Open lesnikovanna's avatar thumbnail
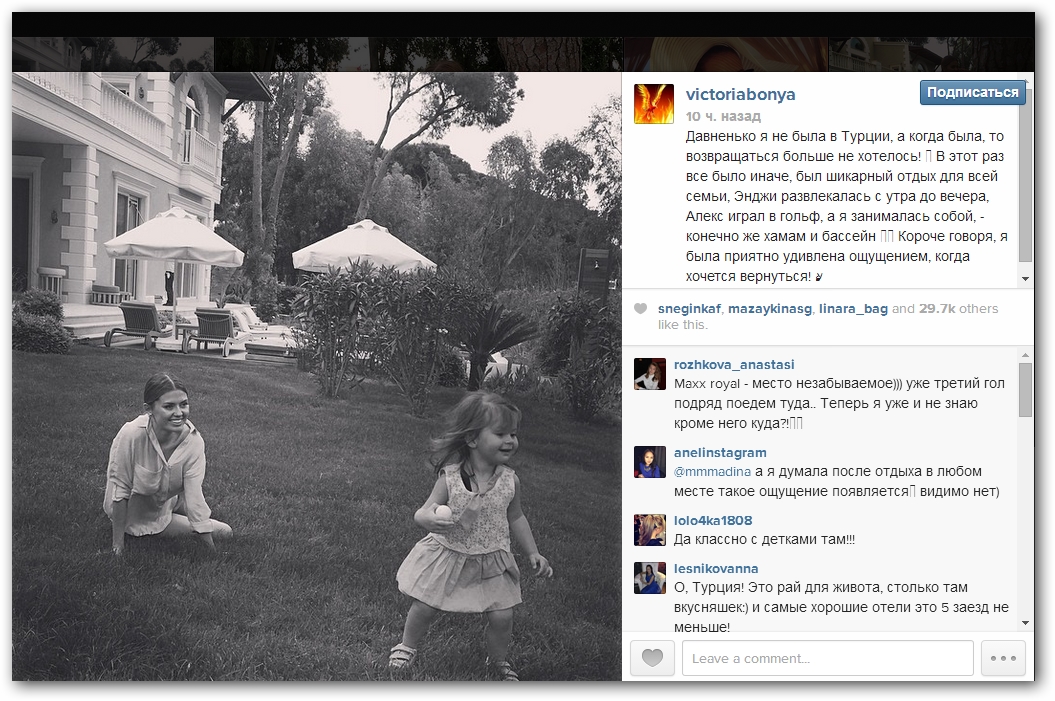 click(650, 578)
